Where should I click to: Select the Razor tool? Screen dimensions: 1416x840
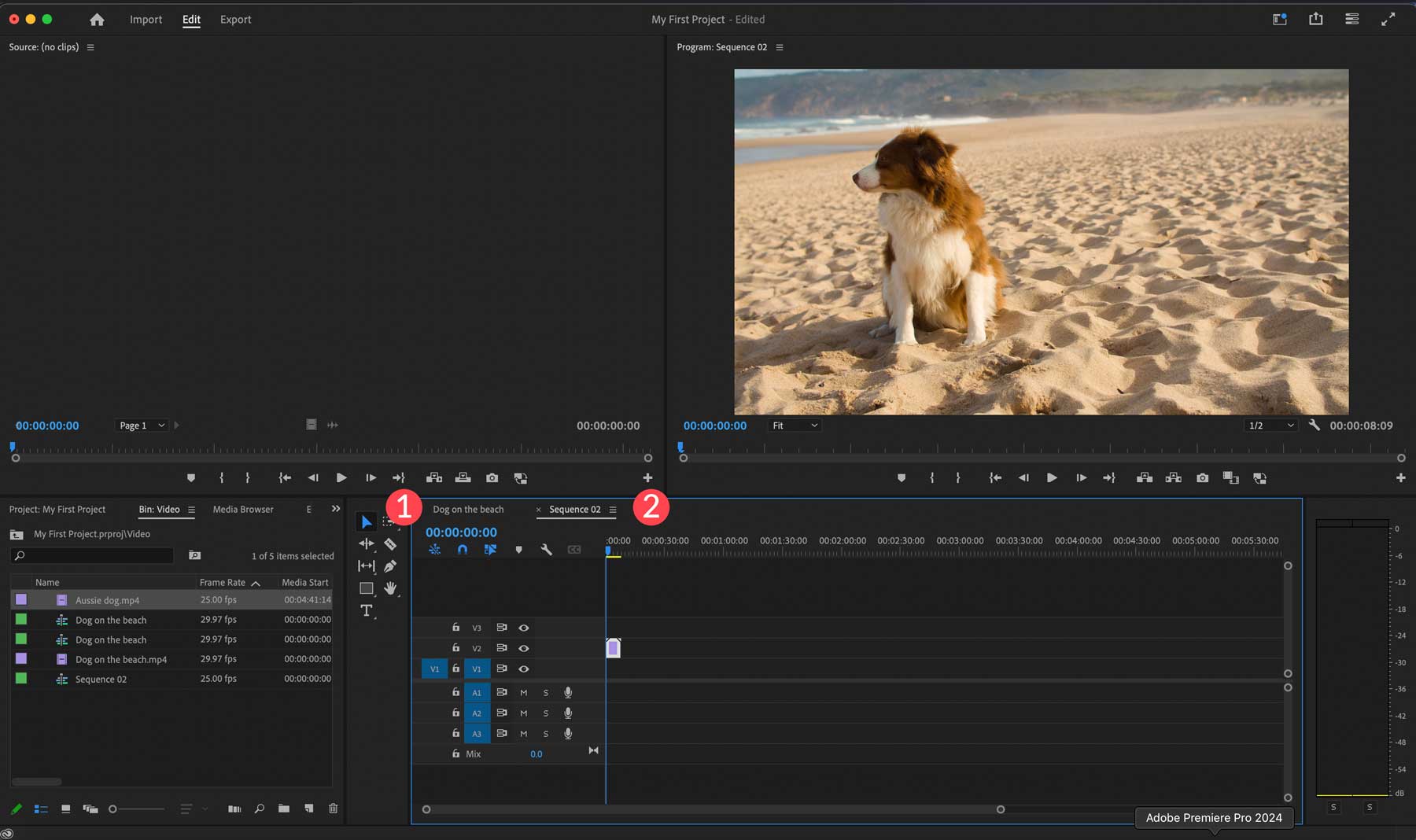(x=391, y=543)
